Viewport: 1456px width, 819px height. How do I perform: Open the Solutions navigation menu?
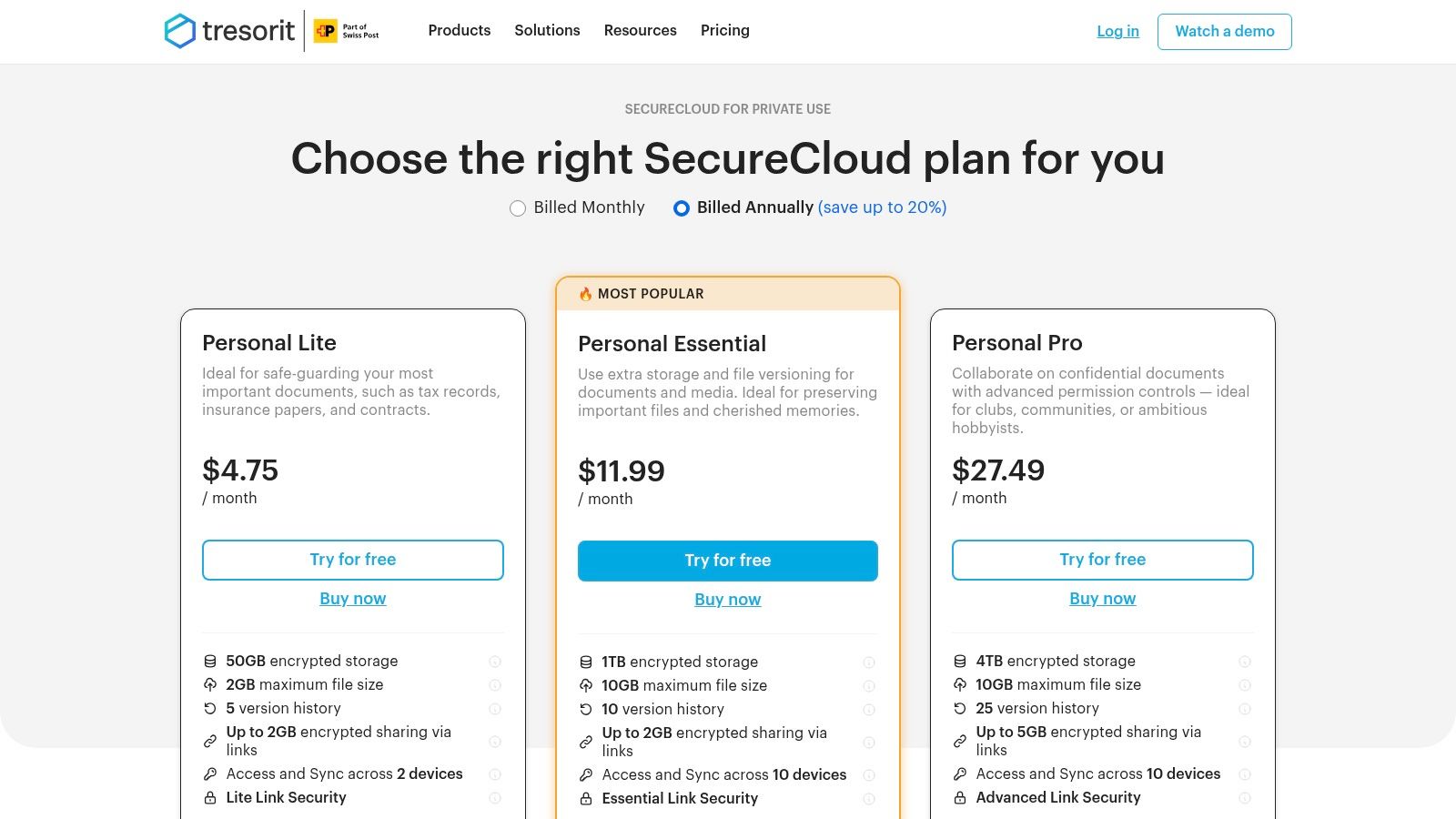[x=547, y=30]
